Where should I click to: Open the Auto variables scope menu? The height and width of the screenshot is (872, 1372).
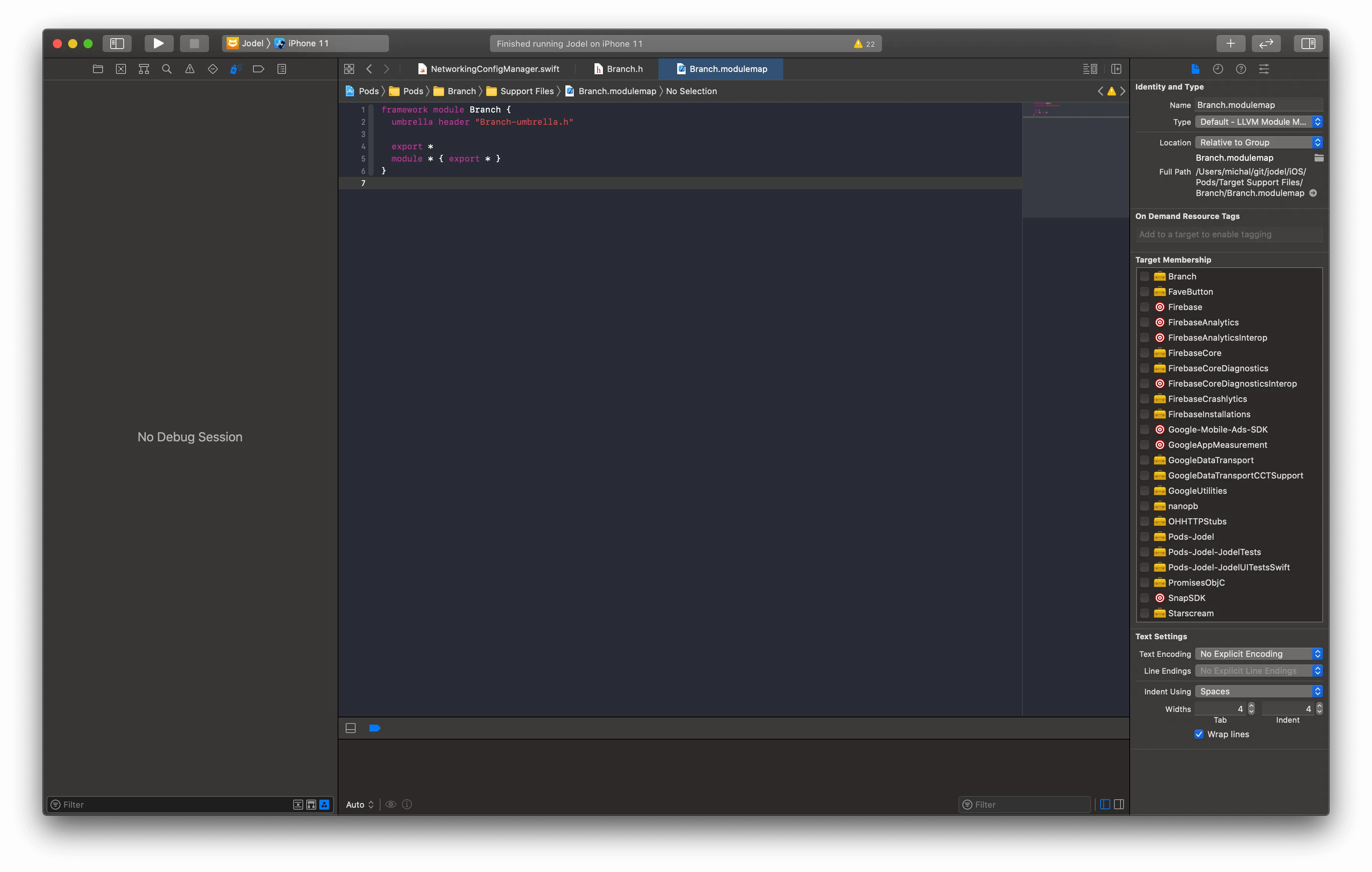tap(359, 804)
